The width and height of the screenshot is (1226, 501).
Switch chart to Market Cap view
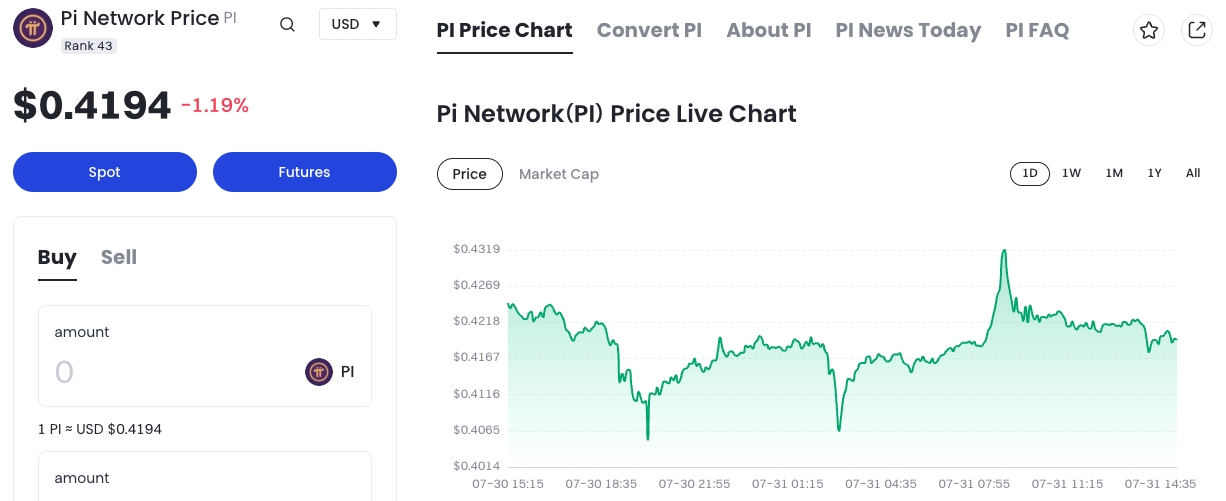coord(558,174)
